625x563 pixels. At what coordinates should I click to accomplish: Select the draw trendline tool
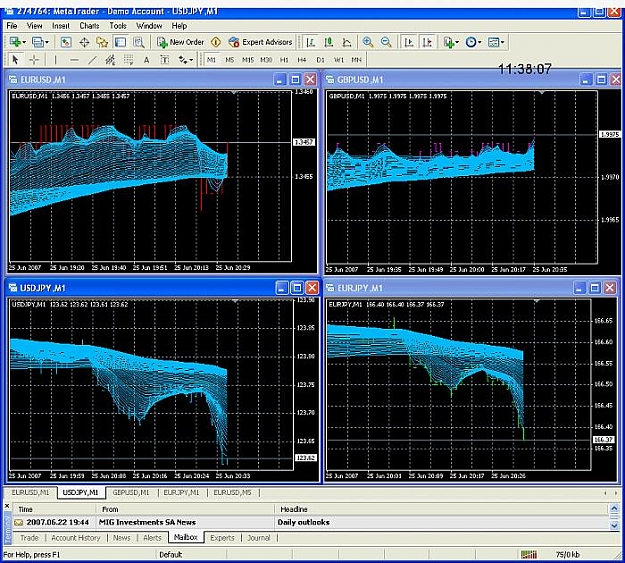tap(92, 60)
